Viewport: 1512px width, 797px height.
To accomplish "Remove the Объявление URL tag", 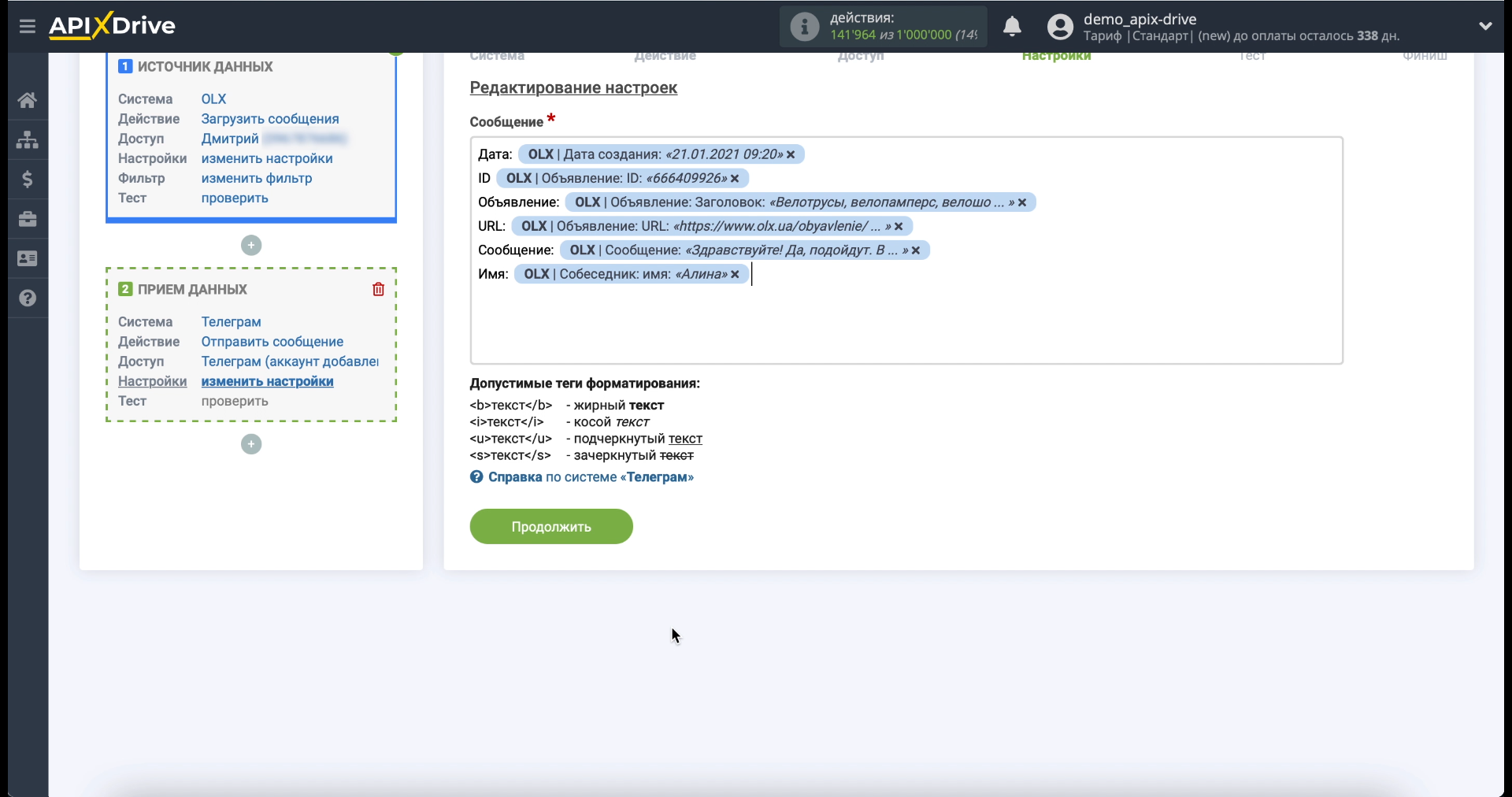I will (x=899, y=226).
